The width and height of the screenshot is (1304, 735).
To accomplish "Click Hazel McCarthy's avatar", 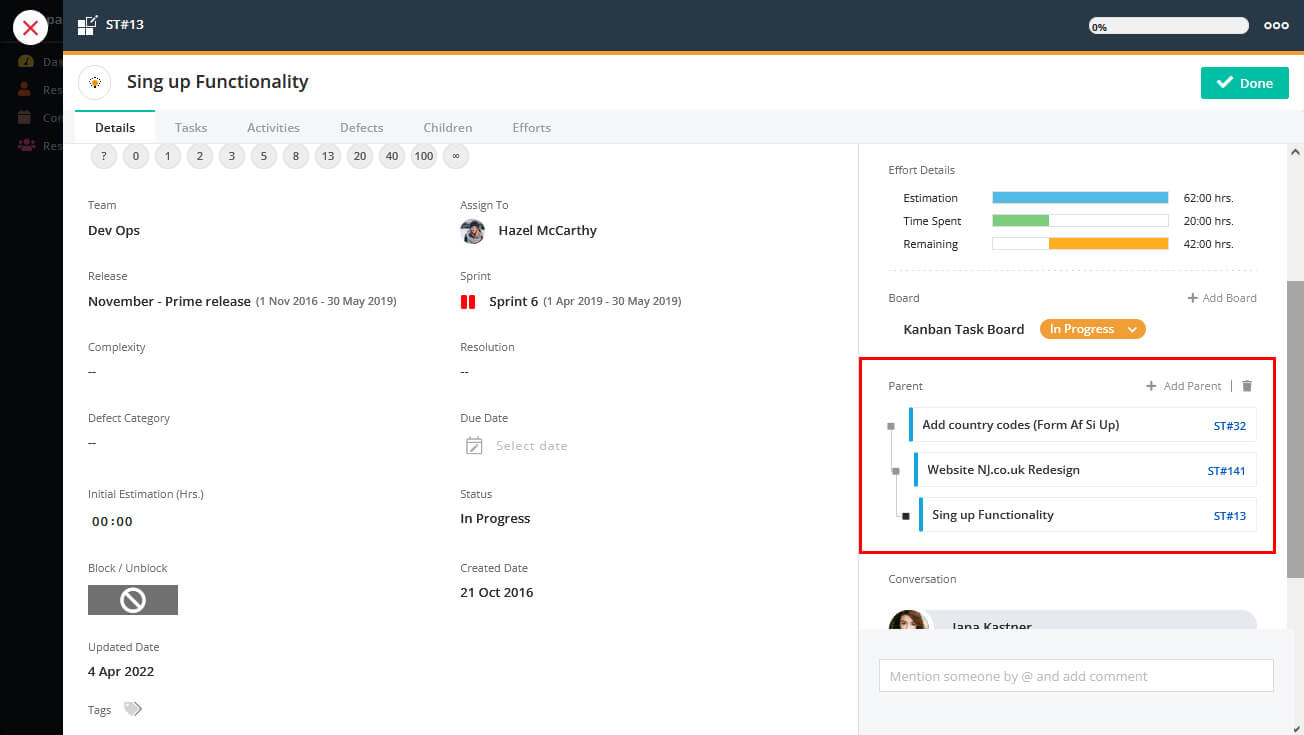I will tap(472, 231).
